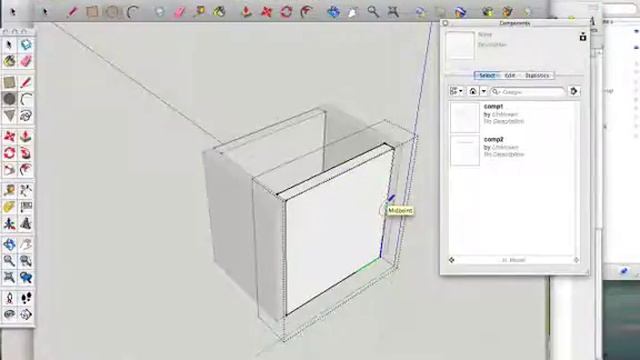
Task: Select the Freehand tool in the side palette
Action: point(26,116)
